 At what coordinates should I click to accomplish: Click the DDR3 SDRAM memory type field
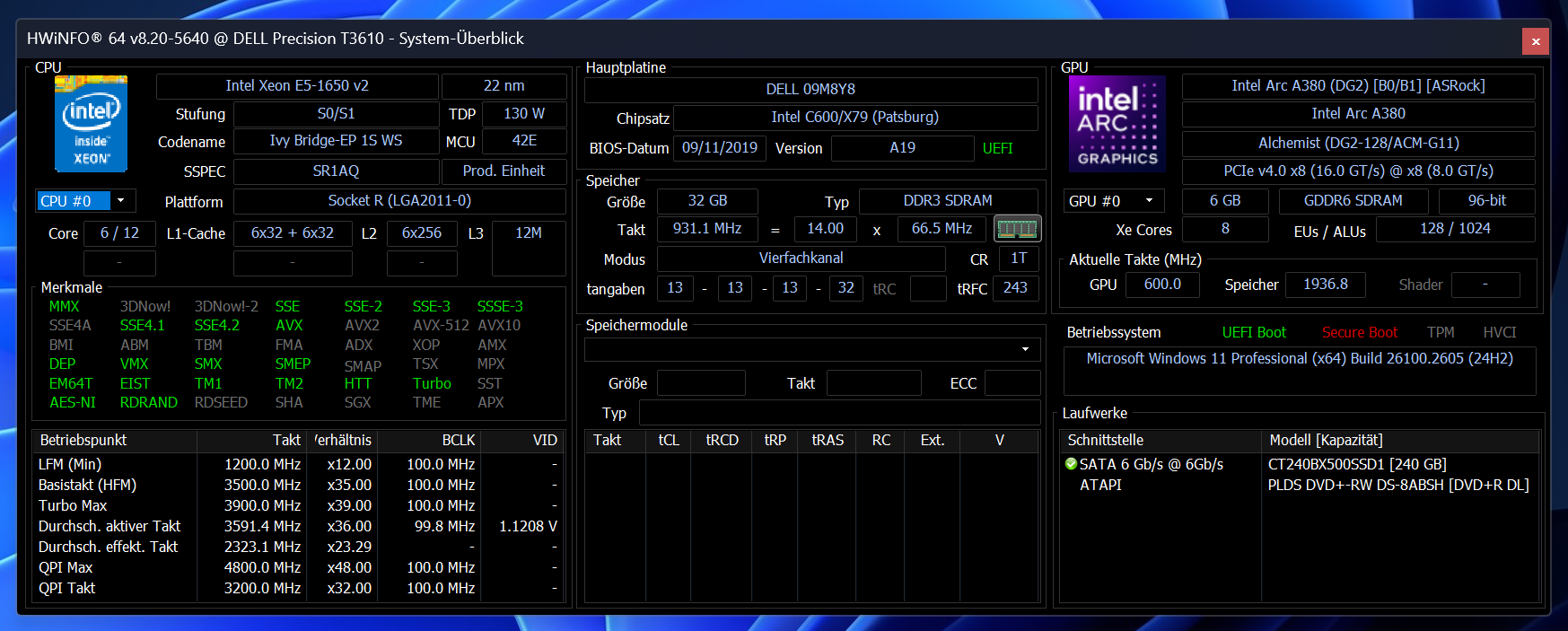point(948,201)
